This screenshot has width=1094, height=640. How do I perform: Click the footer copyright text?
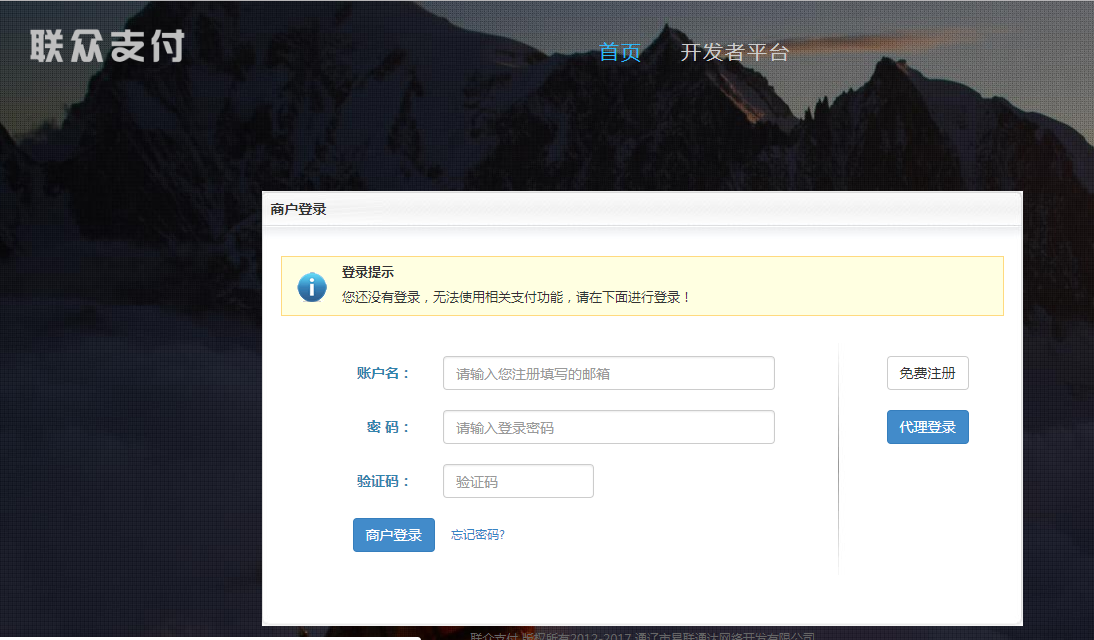[642, 635]
